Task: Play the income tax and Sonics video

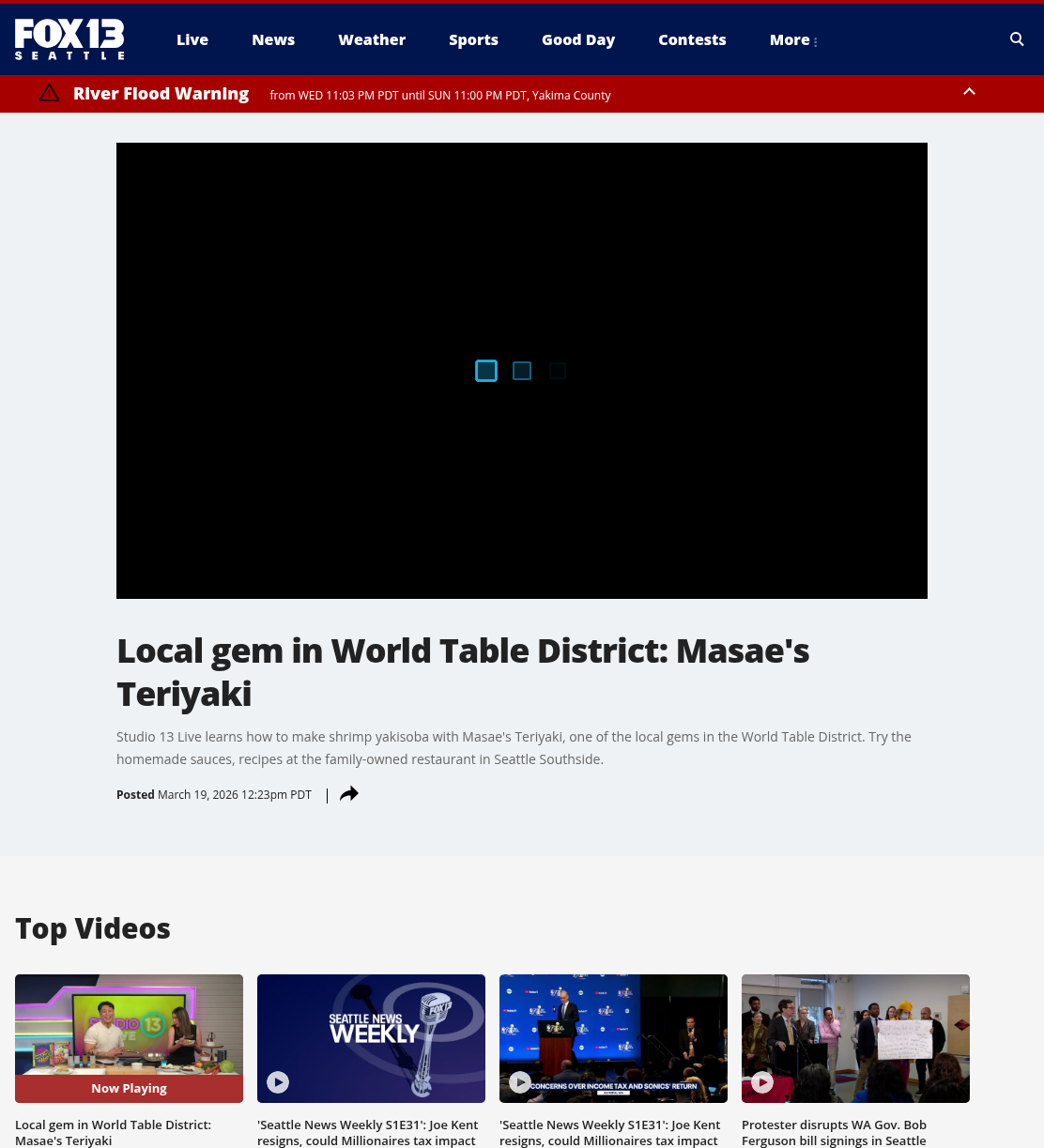Action: point(520,1082)
